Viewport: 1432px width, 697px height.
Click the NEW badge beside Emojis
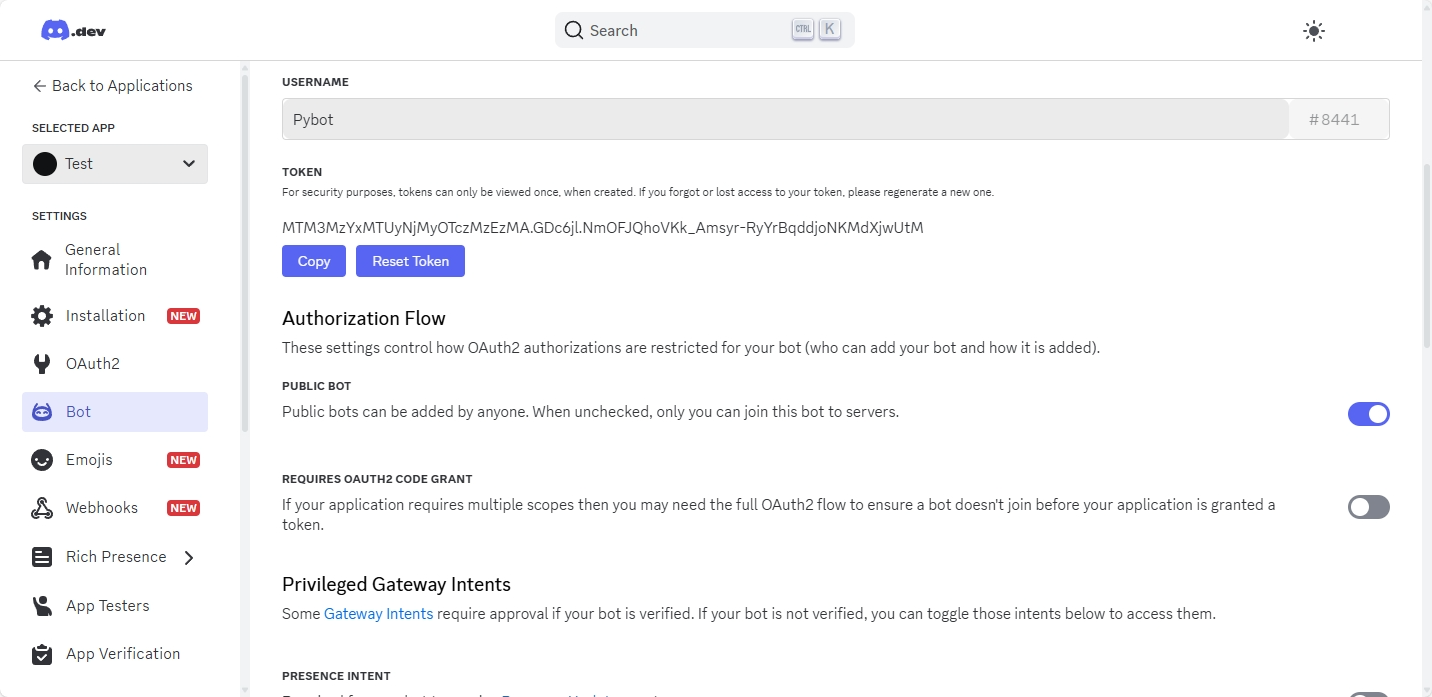pyautogui.click(x=183, y=460)
